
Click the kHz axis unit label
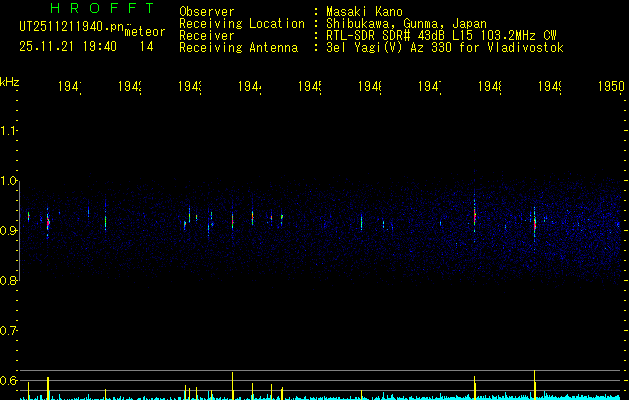[10, 81]
